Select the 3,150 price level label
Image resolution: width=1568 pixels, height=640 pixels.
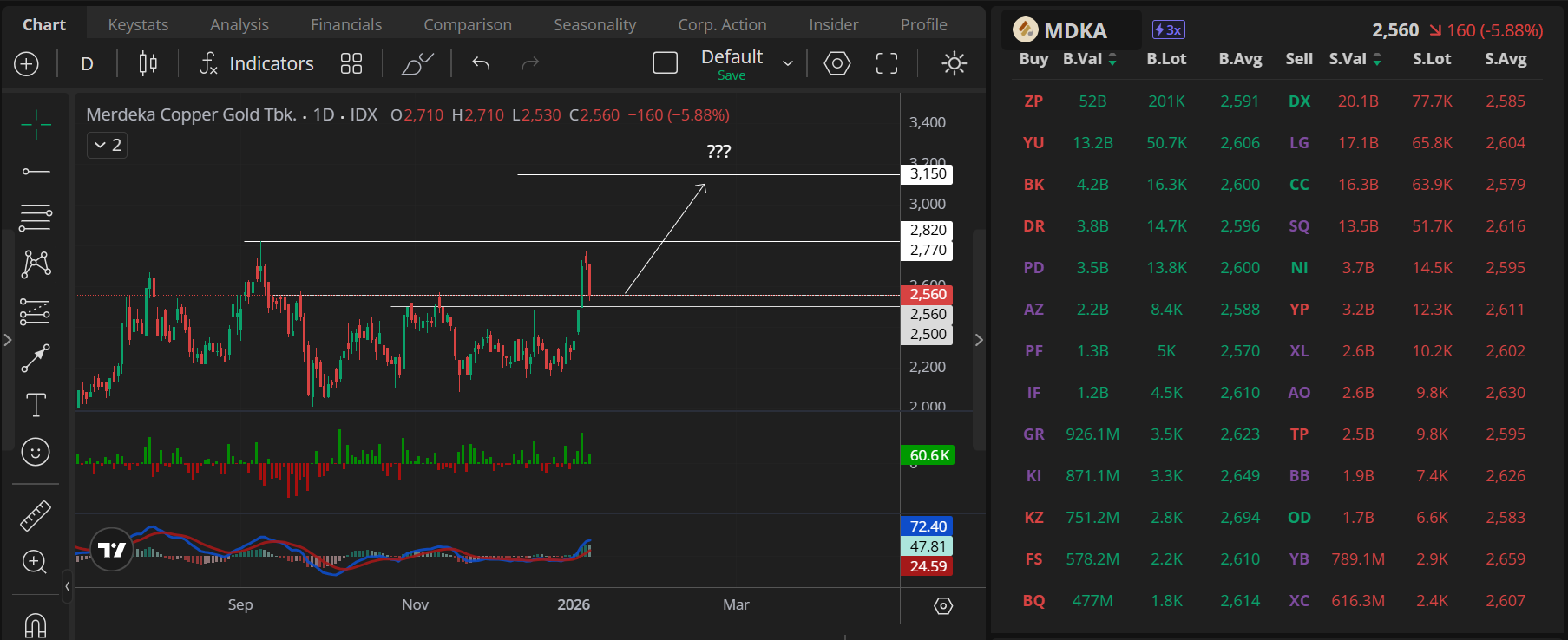click(928, 174)
